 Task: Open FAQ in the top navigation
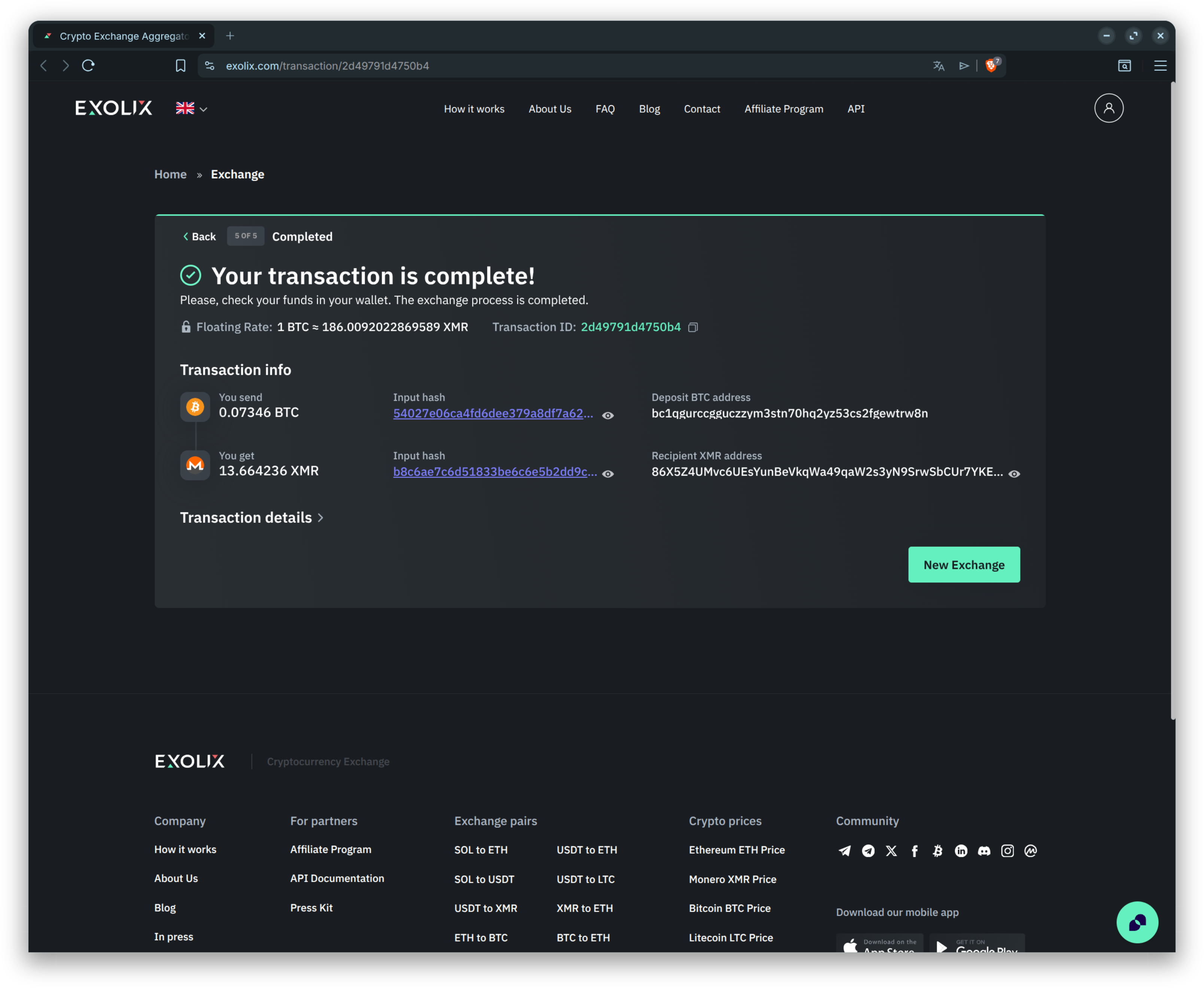pyautogui.click(x=605, y=109)
